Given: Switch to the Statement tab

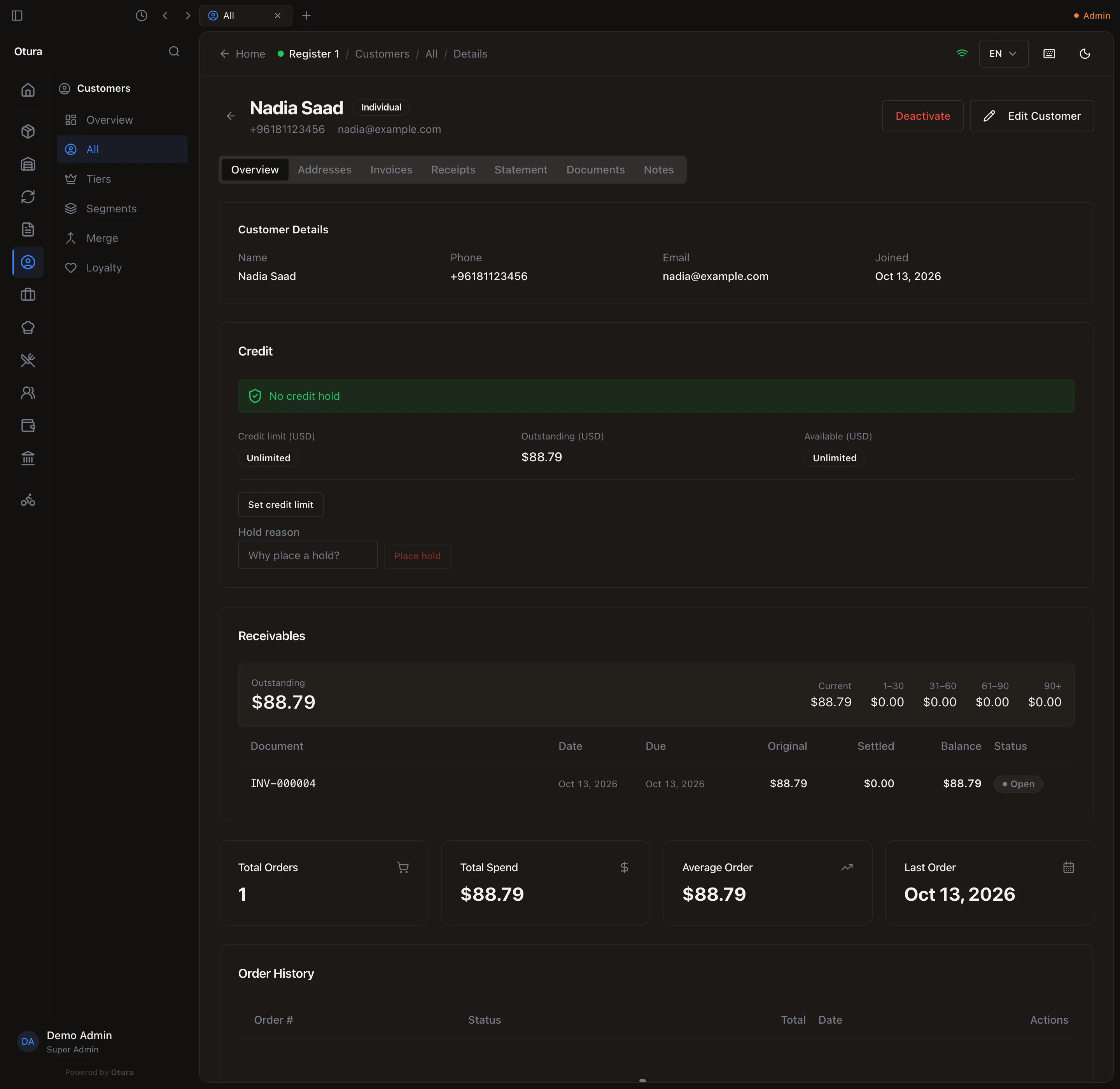Looking at the screenshot, I should 521,170.
